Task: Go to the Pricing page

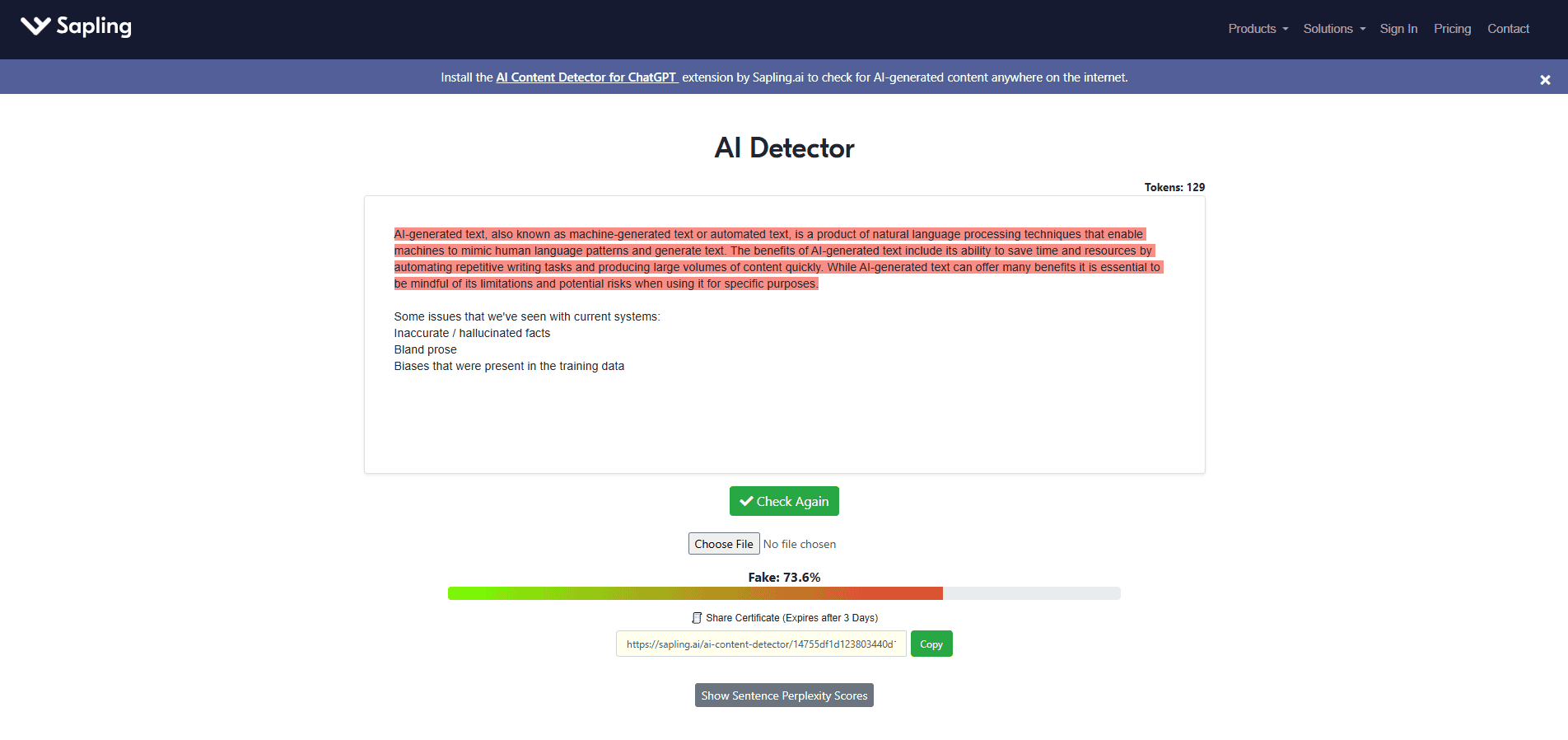Action: click(x=1452, y=29)
